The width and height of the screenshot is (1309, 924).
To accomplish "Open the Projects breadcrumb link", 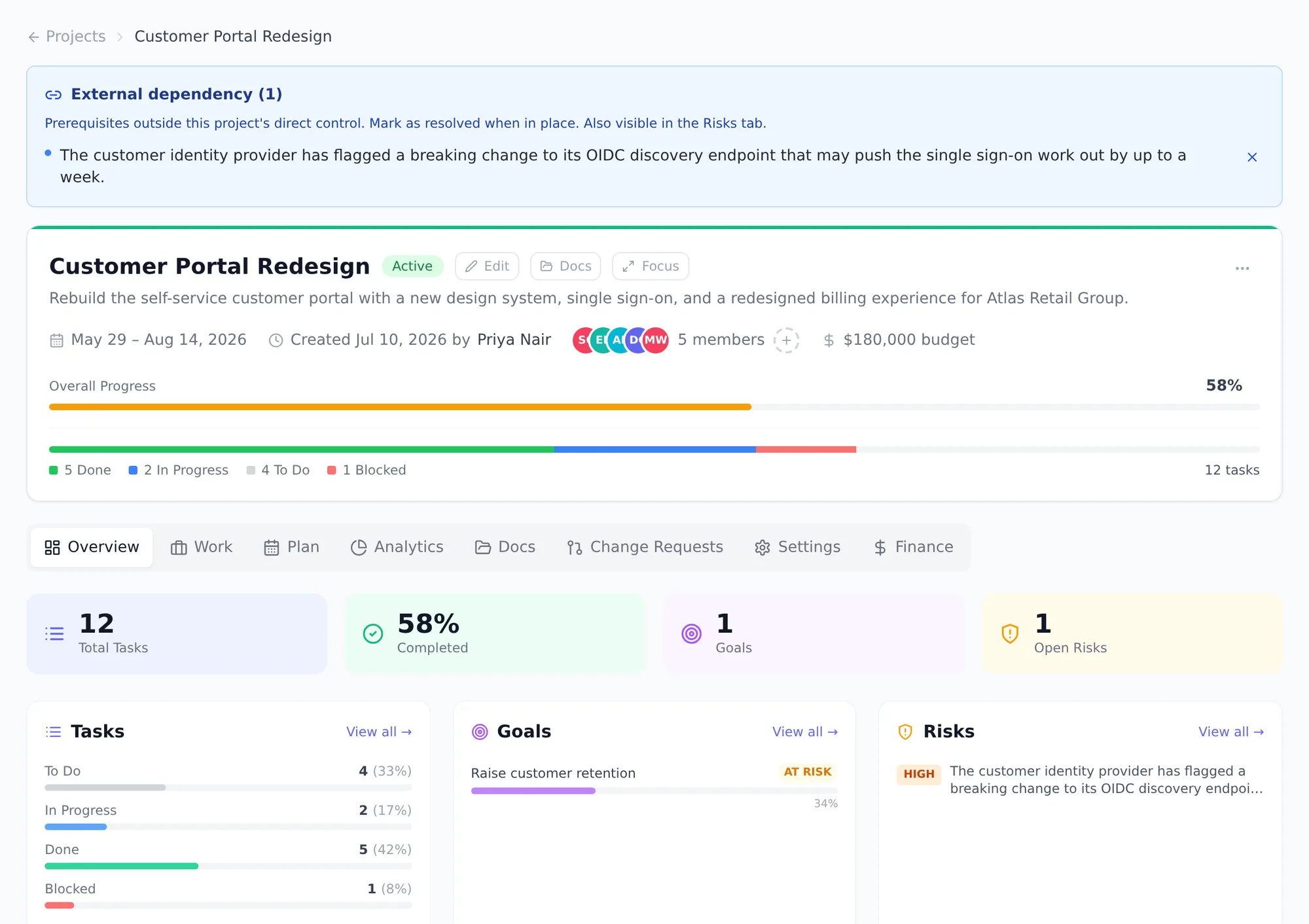I will coord(75,37).
